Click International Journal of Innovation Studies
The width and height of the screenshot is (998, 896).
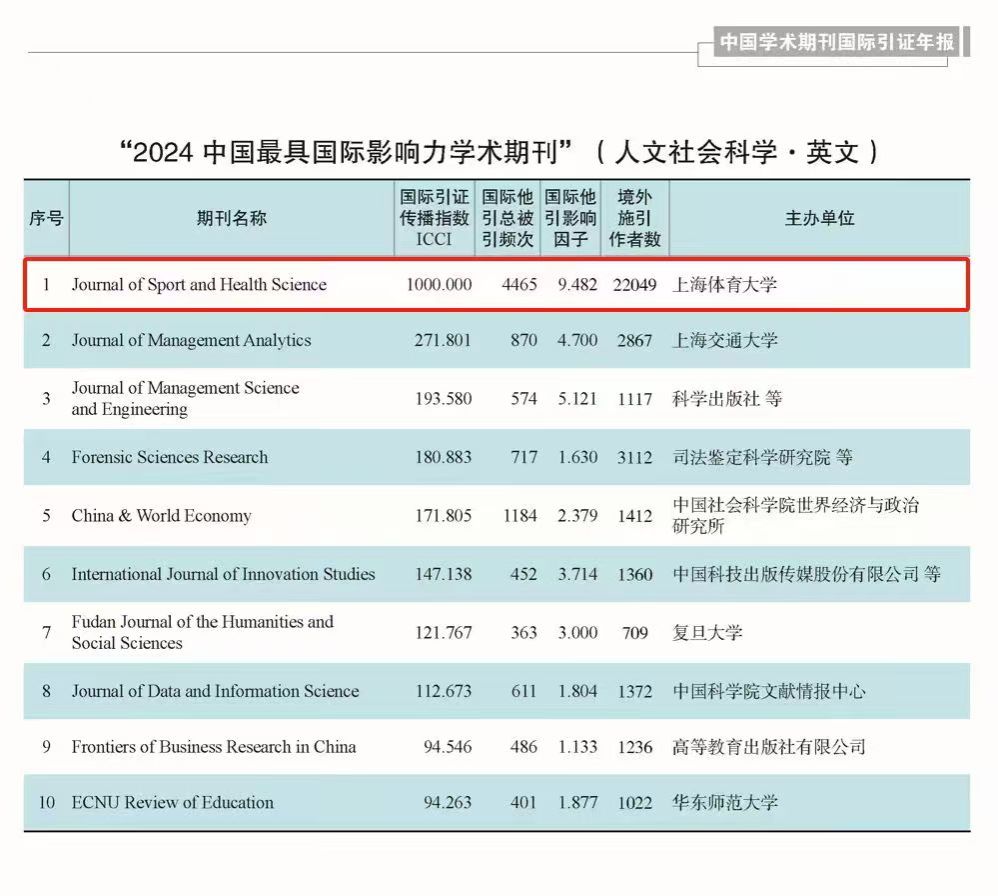point(223,575)
